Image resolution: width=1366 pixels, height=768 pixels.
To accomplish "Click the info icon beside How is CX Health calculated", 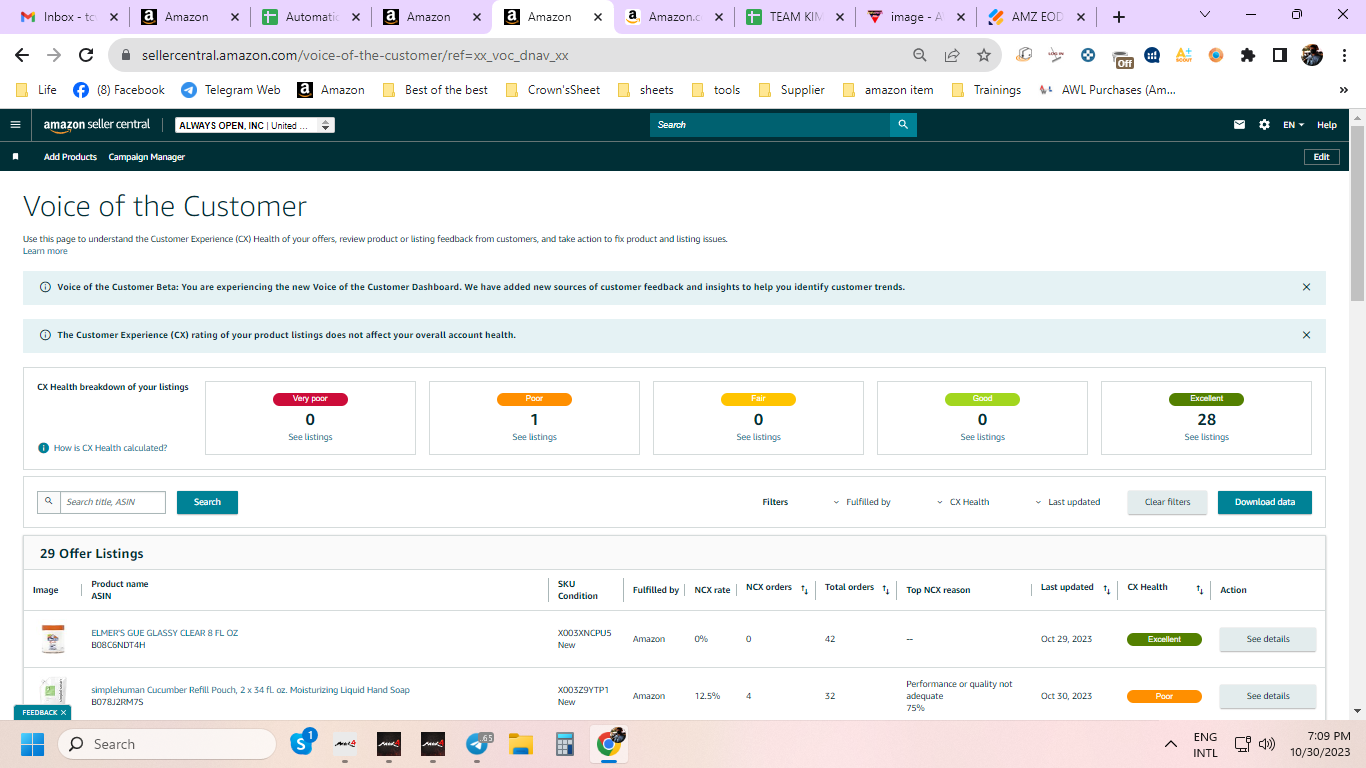I will (x=43, y=448).
